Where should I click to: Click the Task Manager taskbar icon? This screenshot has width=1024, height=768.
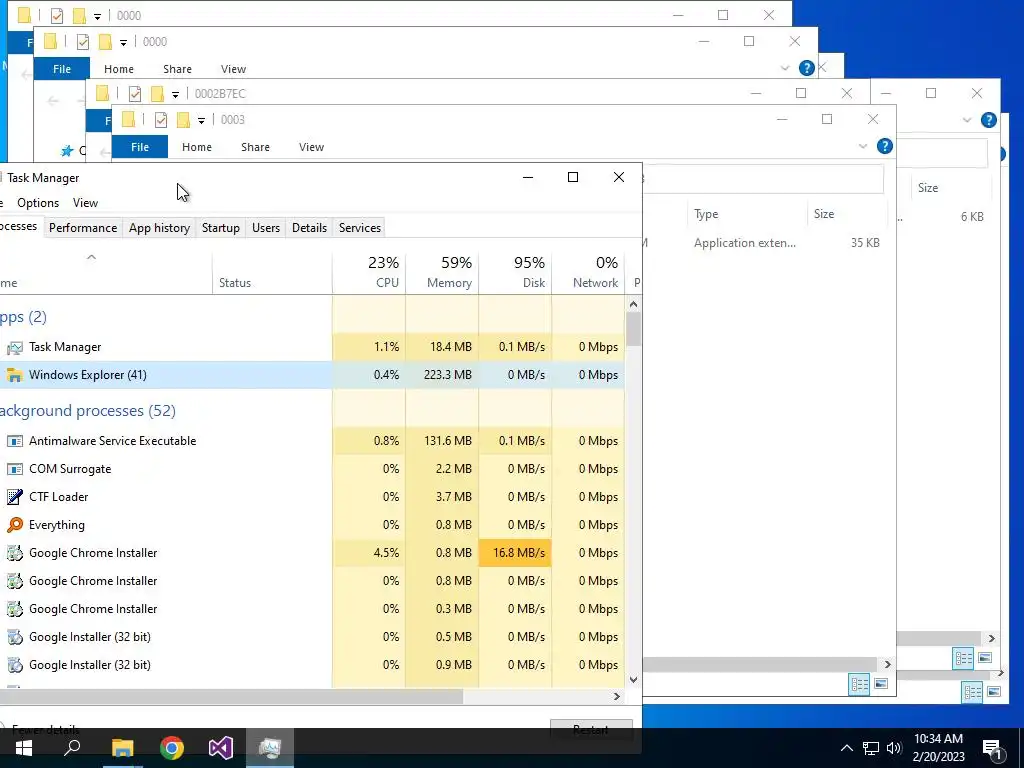(x=270, y=748)
